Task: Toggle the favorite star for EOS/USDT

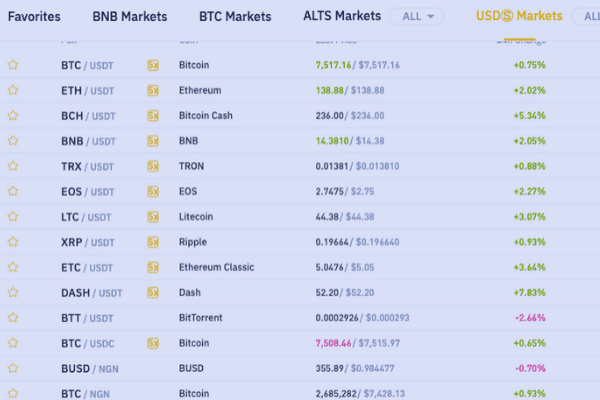Action: [x=13, y=191]
